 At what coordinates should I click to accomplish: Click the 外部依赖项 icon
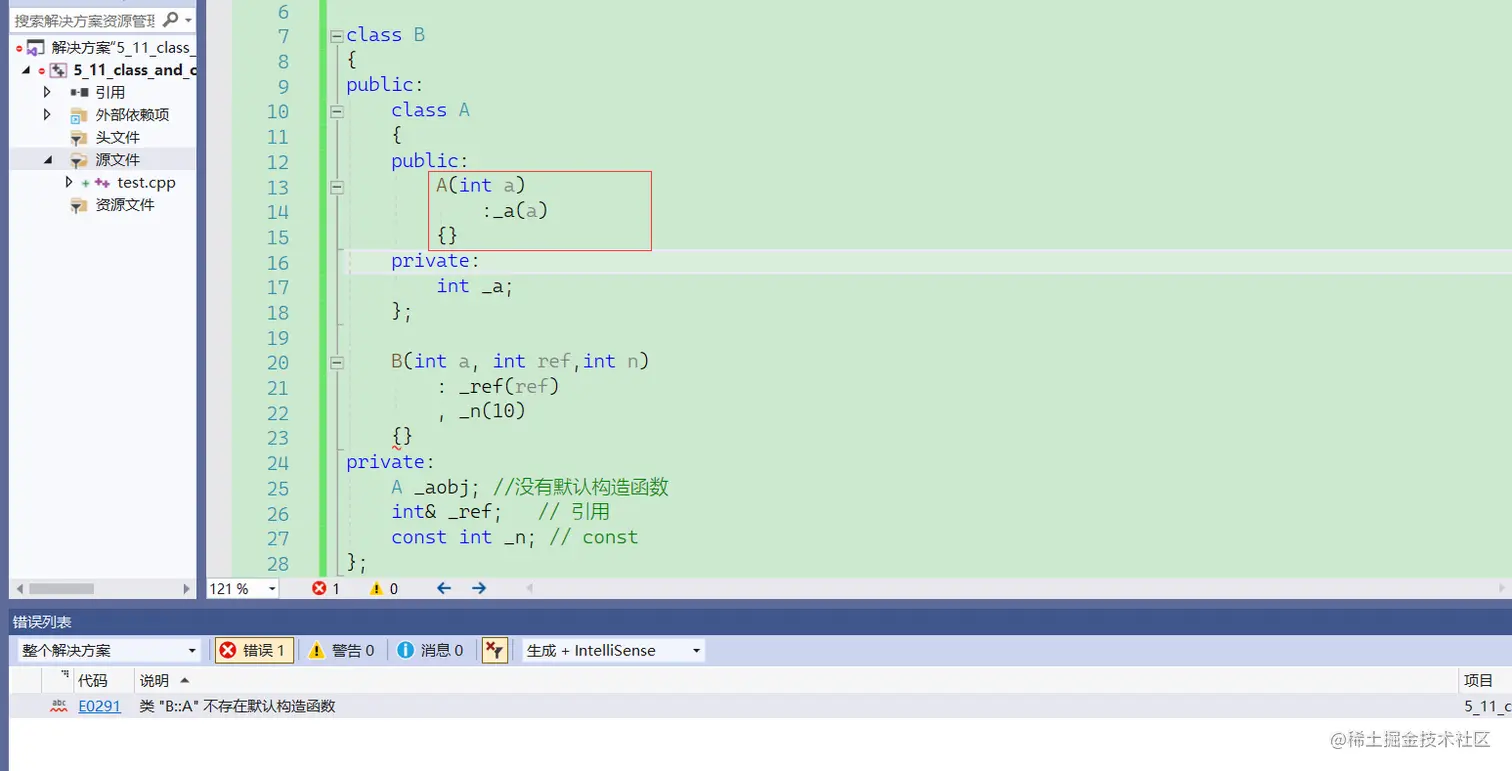coord(79,115)
